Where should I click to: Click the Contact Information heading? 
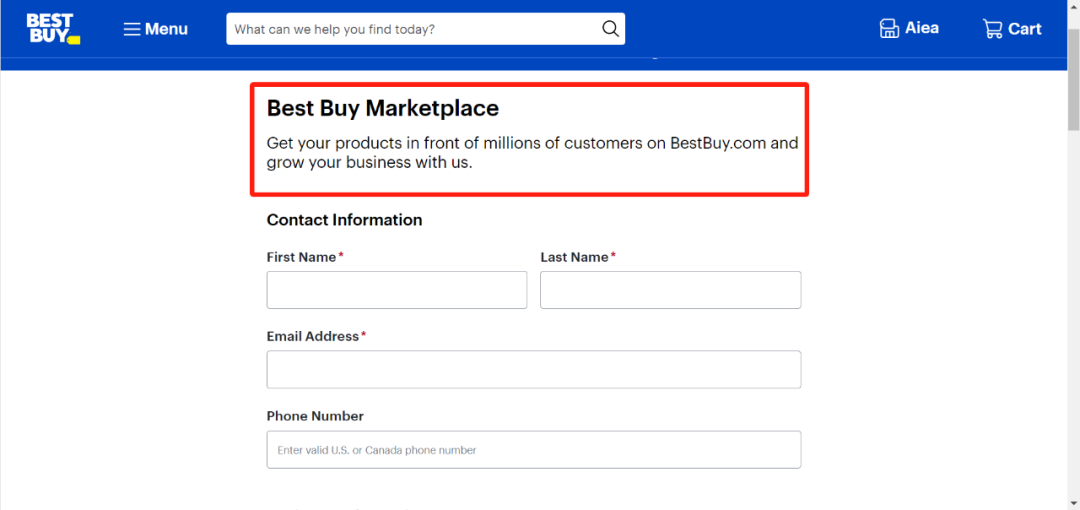[x=344, y=220]
